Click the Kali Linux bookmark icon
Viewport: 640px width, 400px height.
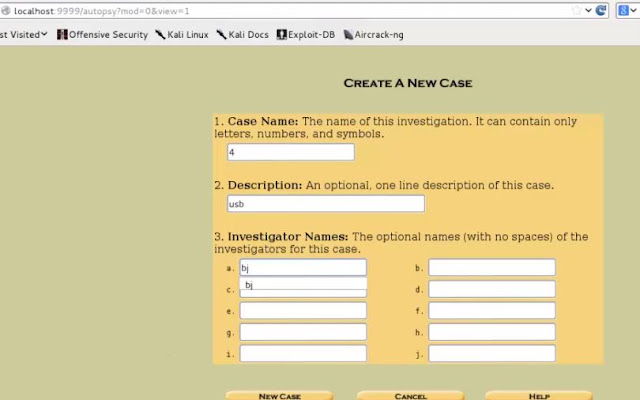click(x=160, y=35)
